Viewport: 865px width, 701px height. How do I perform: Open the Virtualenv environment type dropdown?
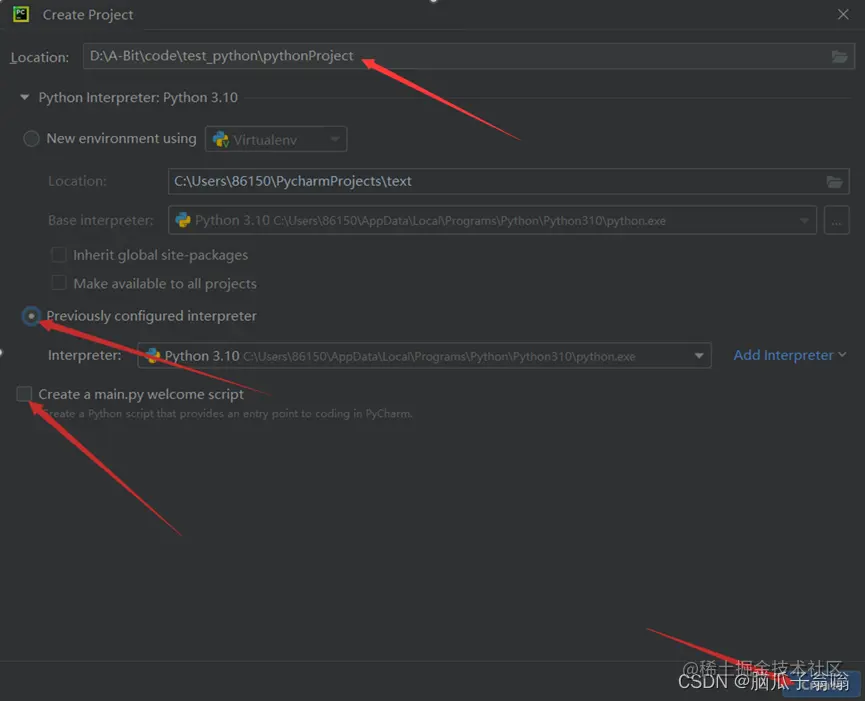pyautogui.click(x=276, y=140)
